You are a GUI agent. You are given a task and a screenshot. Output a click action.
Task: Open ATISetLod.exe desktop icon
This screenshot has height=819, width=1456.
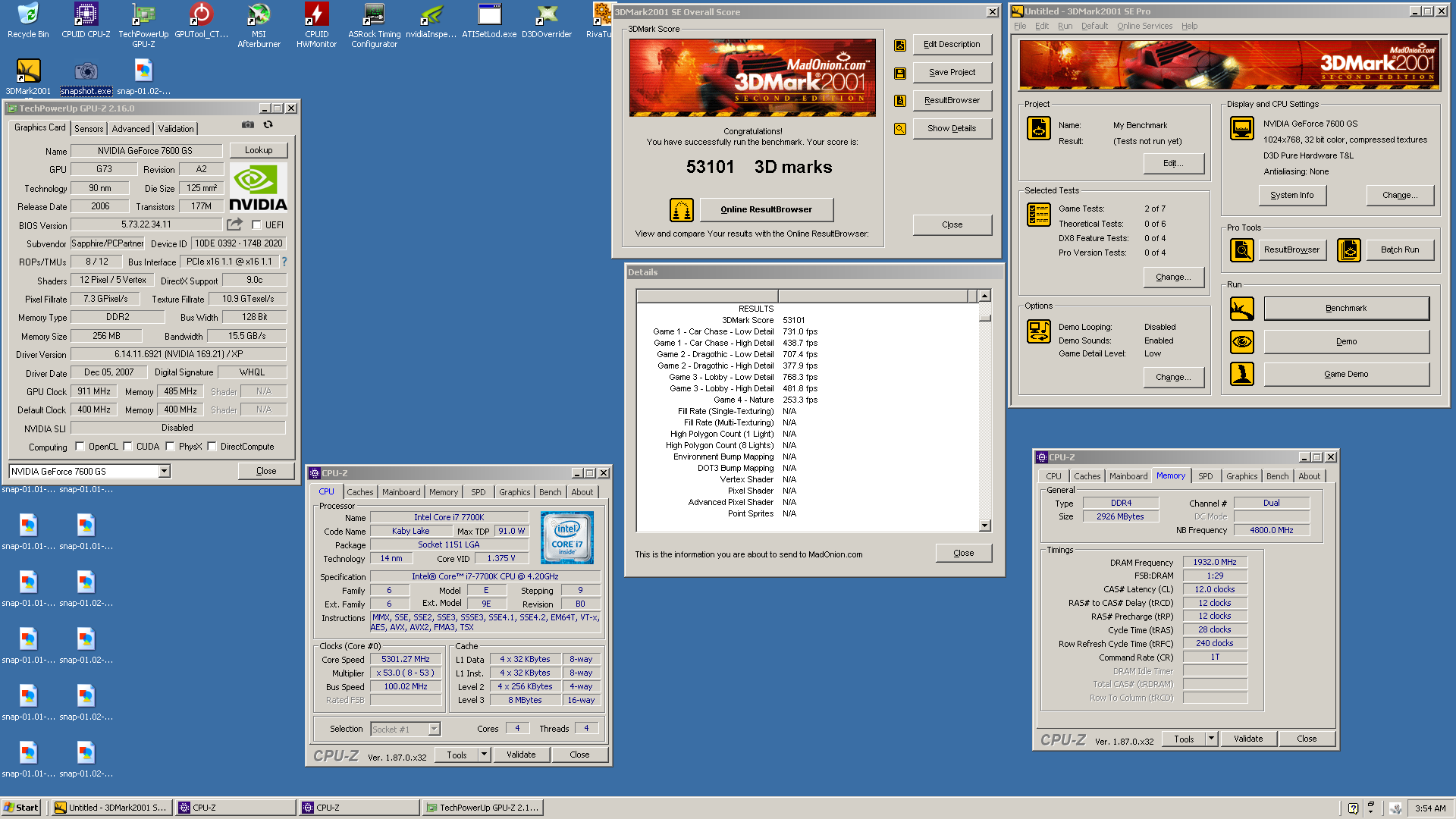(489, 20)
